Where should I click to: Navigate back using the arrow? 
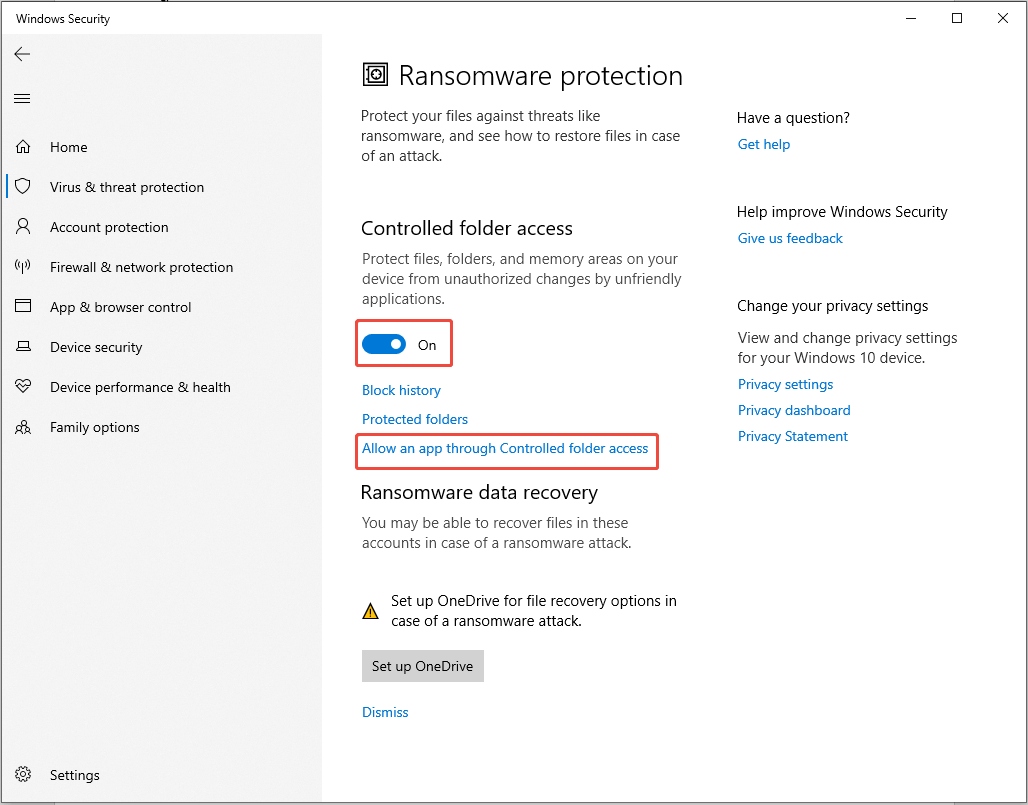click(22, 54)
